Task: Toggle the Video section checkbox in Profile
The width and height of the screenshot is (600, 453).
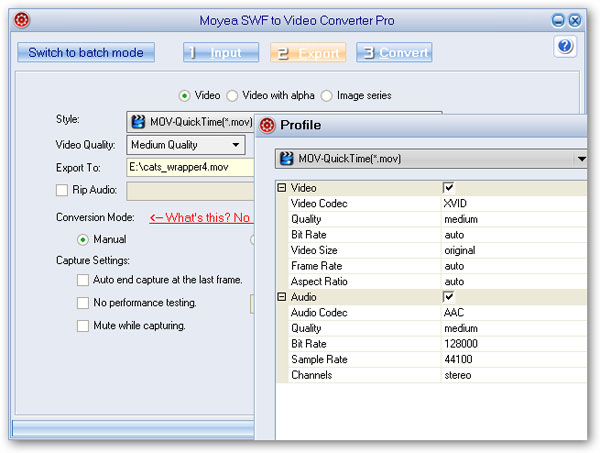Action: [x=448, y=187]
